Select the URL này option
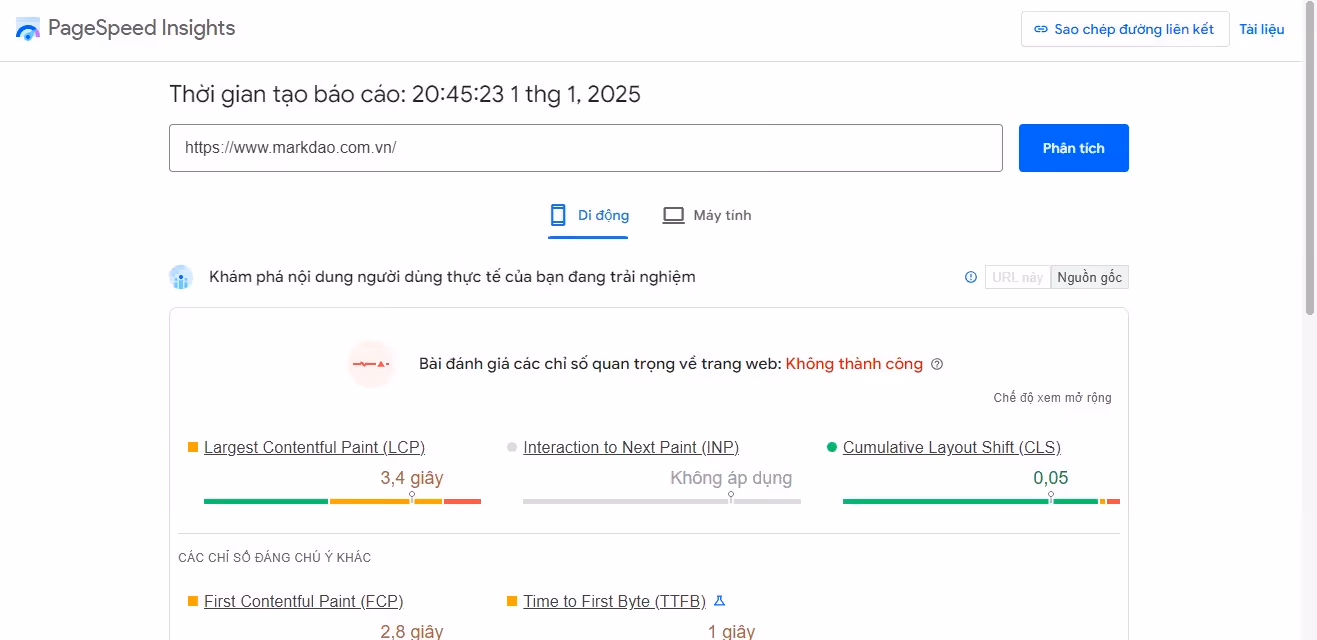 pos(1017,277)
